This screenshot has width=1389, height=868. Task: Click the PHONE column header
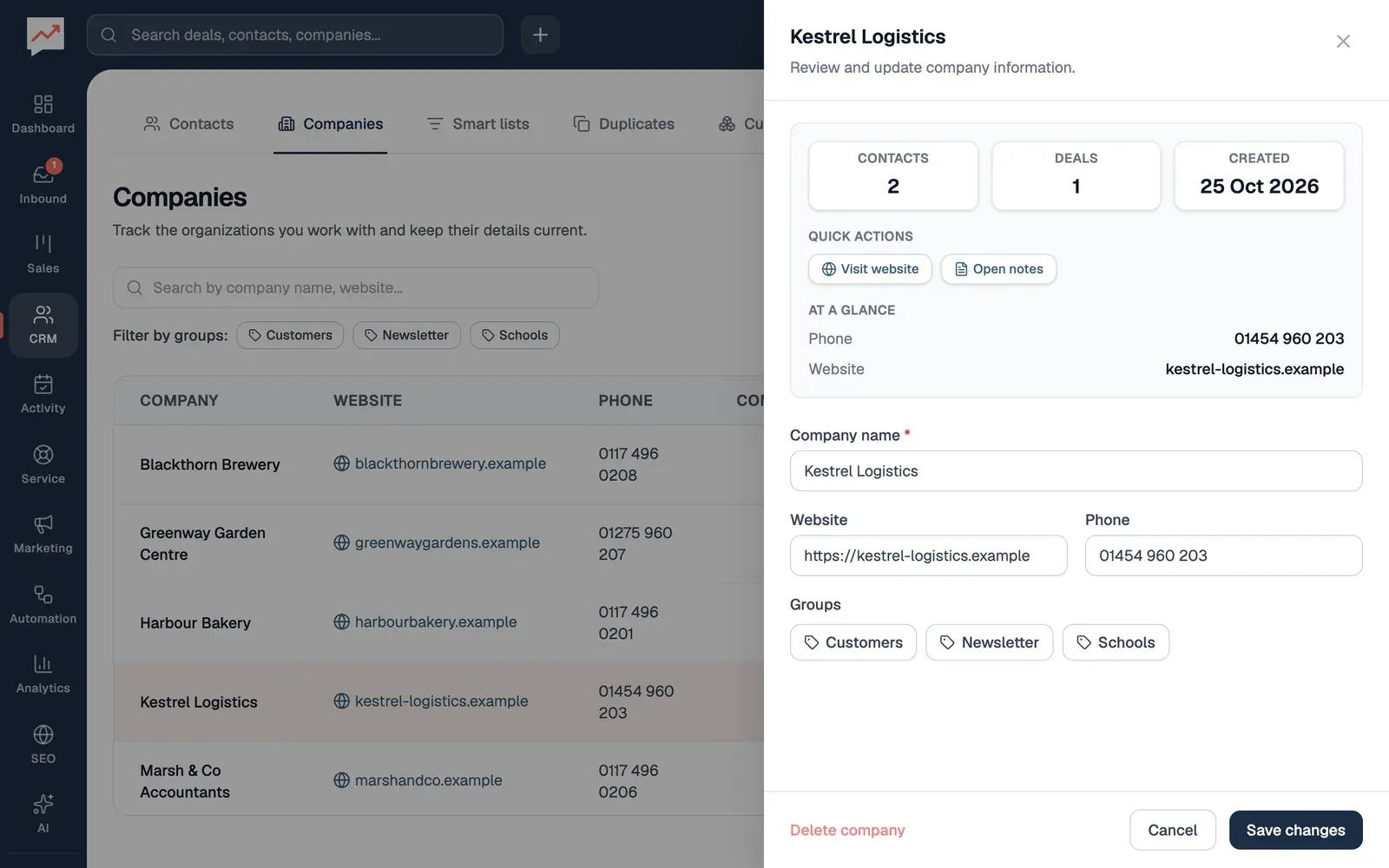pyautogui.click(x=625, y=400)
